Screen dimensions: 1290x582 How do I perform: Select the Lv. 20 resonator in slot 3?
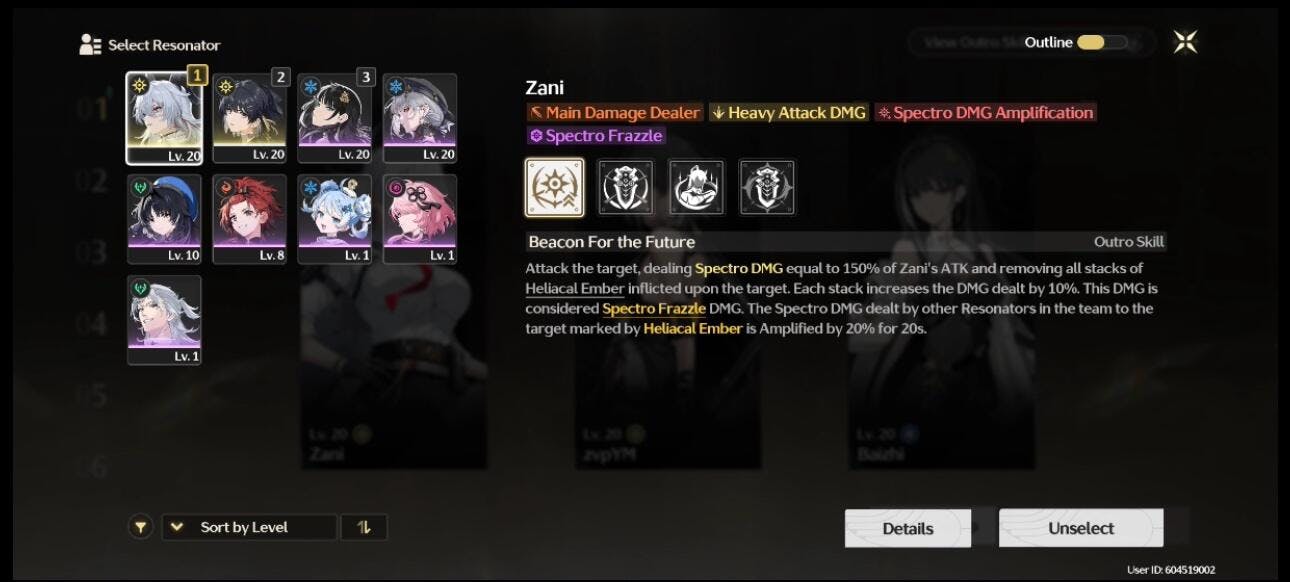click(335, 118)
